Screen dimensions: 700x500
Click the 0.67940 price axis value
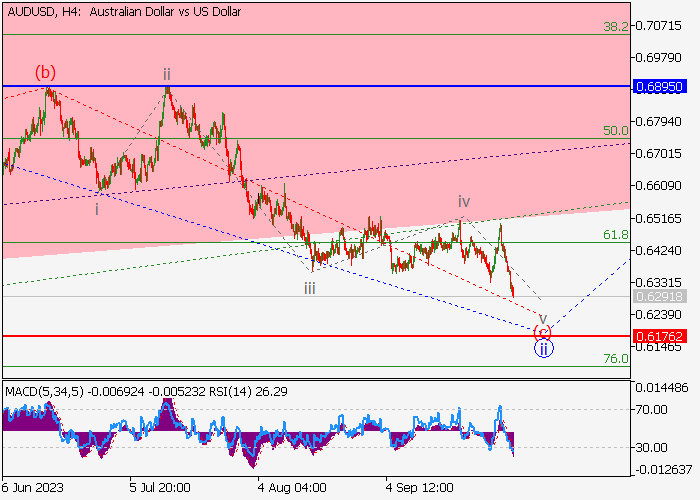(x=658, y=121)
